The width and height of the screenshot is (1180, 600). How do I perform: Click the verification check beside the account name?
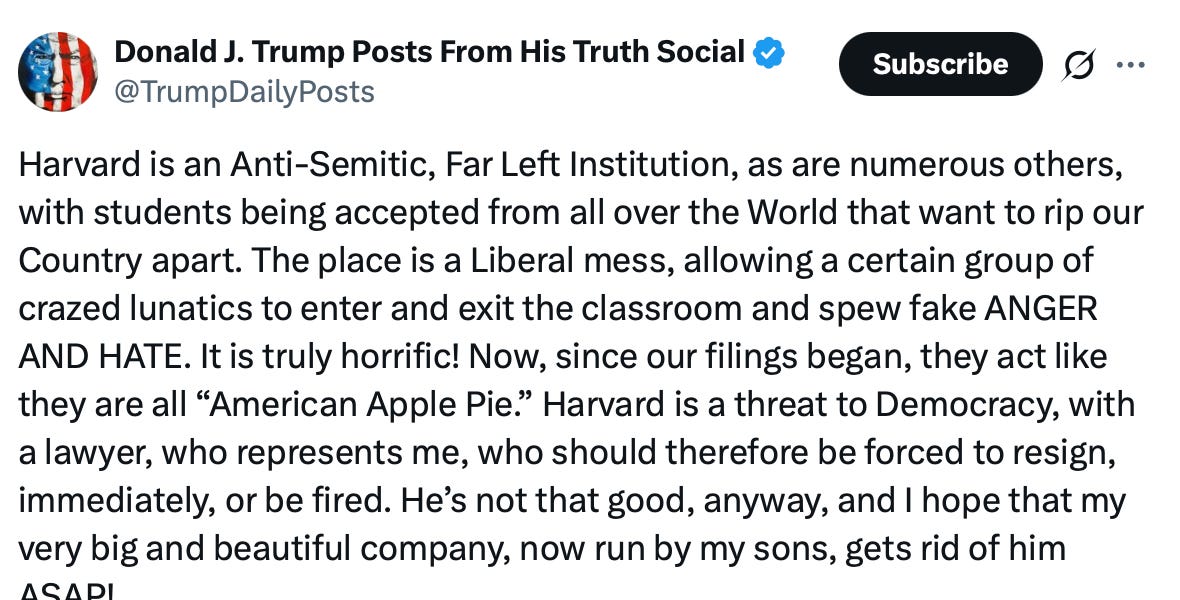(768, 51)
